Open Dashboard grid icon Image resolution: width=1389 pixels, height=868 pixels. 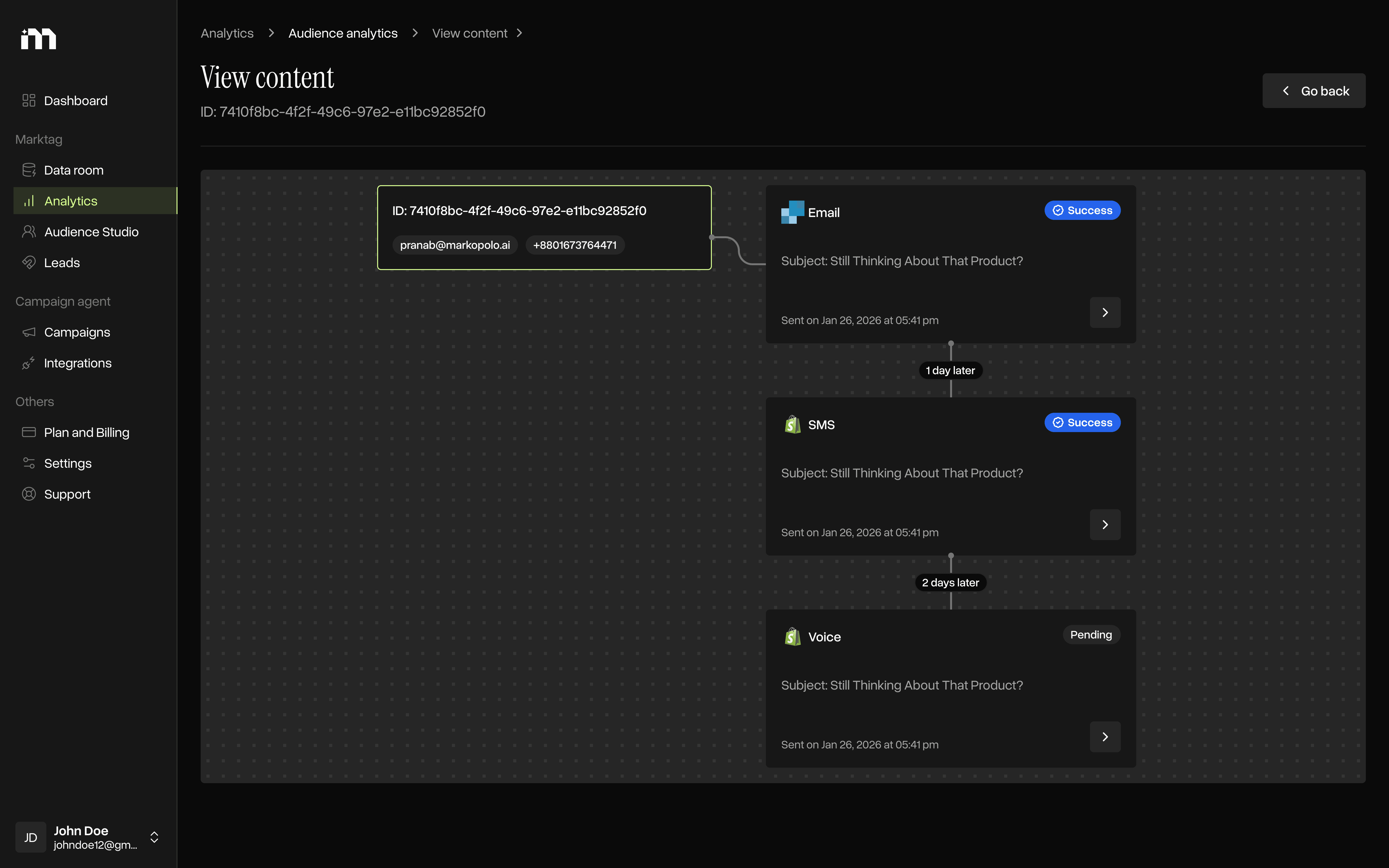click(x=29, y=101)
